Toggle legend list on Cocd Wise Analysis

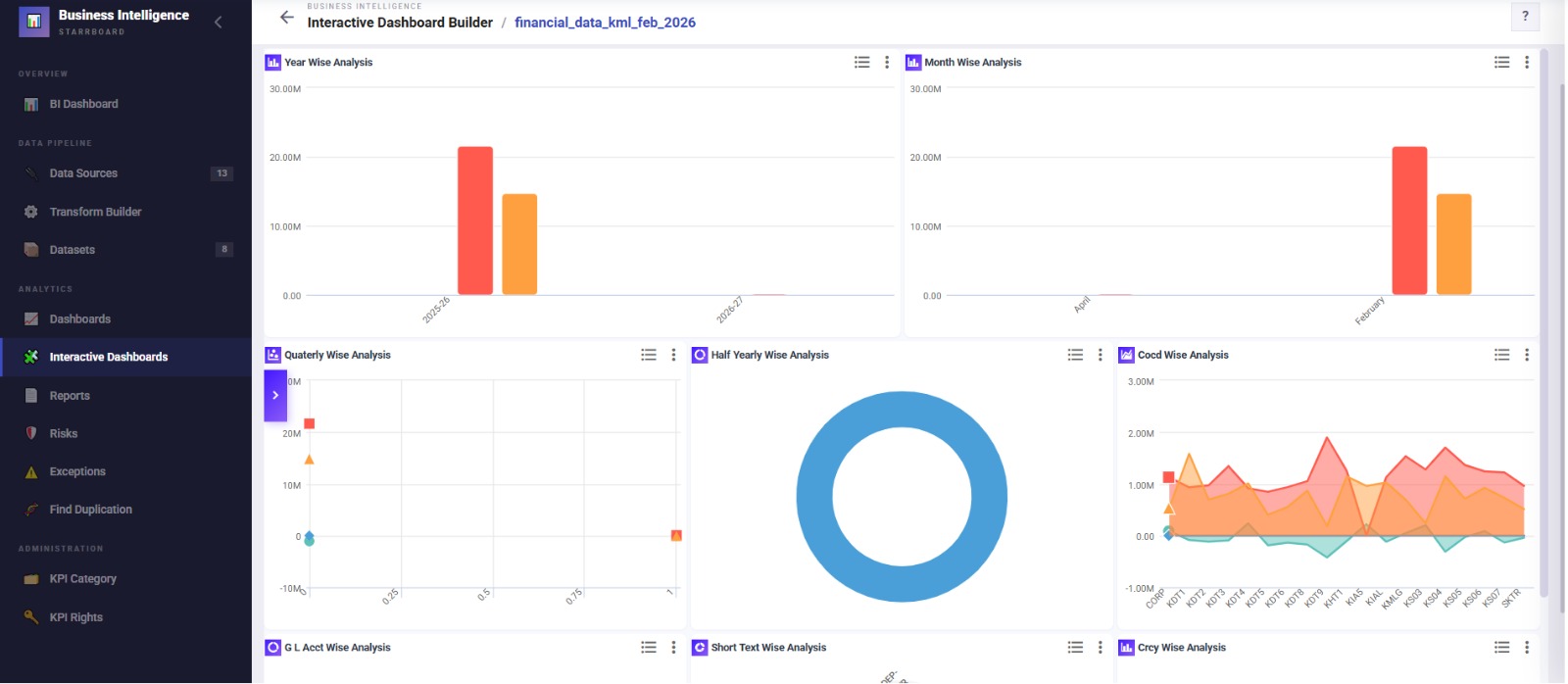pos(1502,355)
